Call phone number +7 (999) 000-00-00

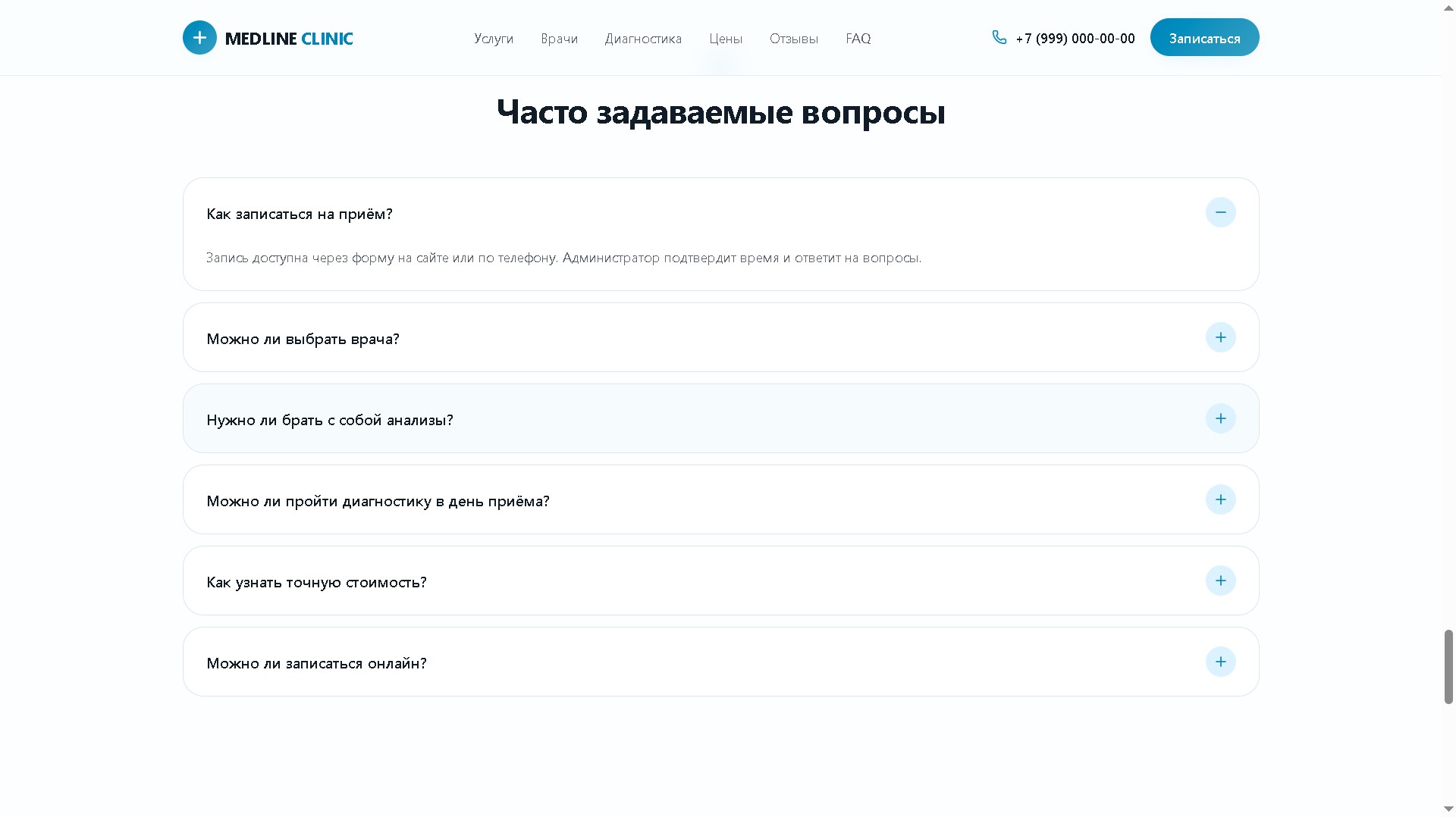(1075, 39)
